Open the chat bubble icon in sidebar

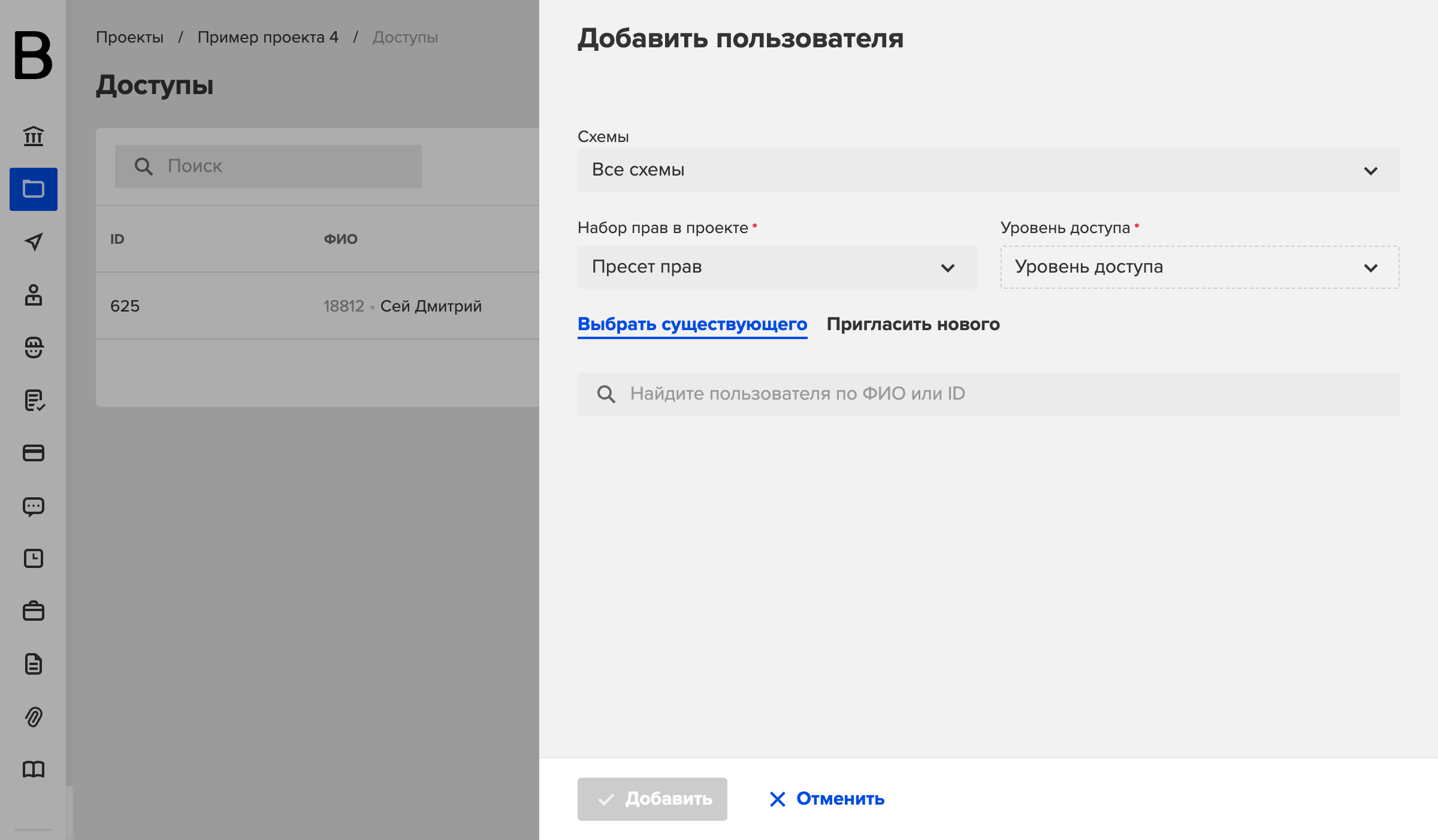click(x=34, y=506)
